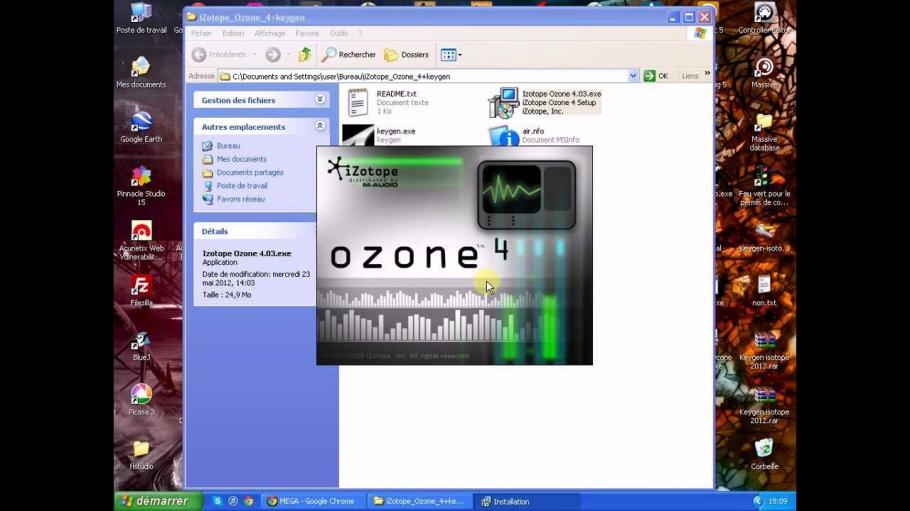
Task: Open Affichage menu
Action: click(270, 34)
